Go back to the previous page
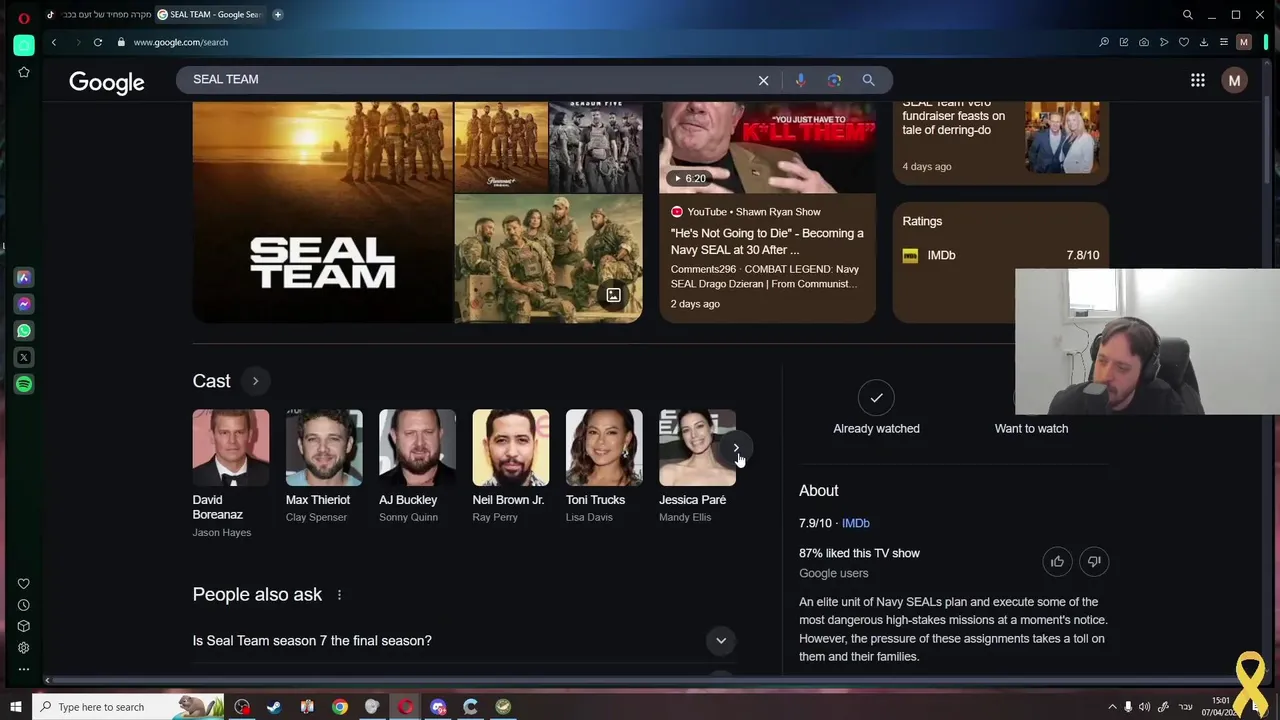 [x=54, y=42]
